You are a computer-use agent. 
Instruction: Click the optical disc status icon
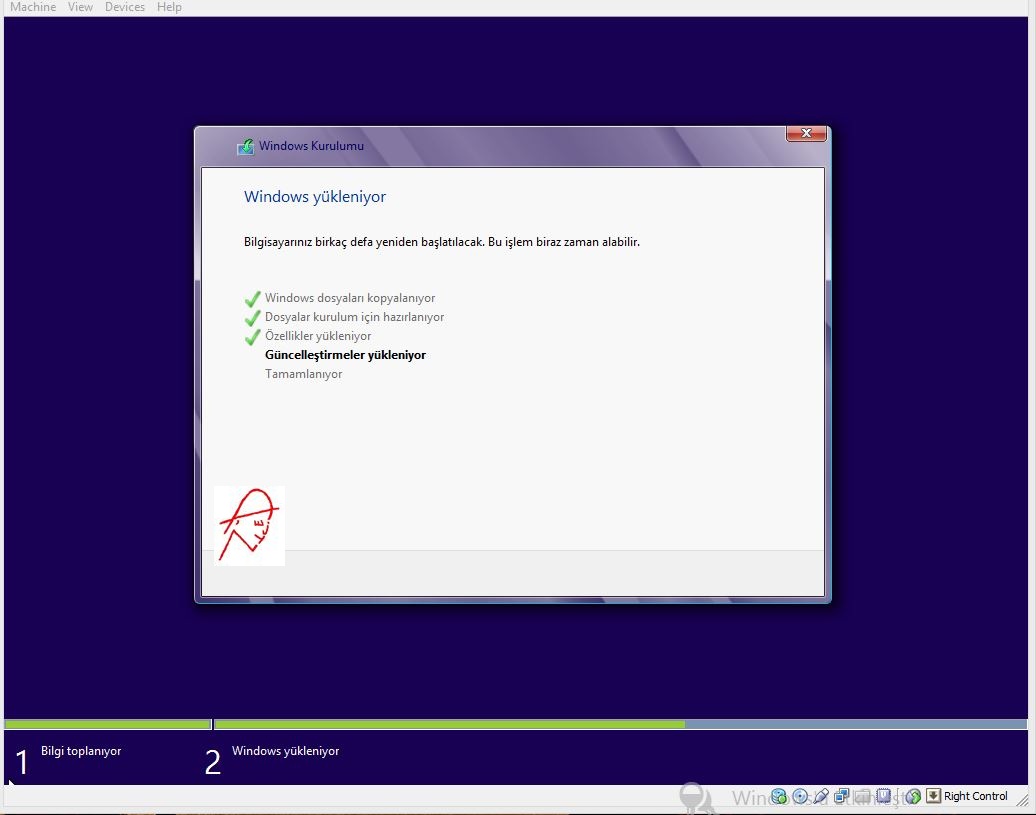point(800,796)
